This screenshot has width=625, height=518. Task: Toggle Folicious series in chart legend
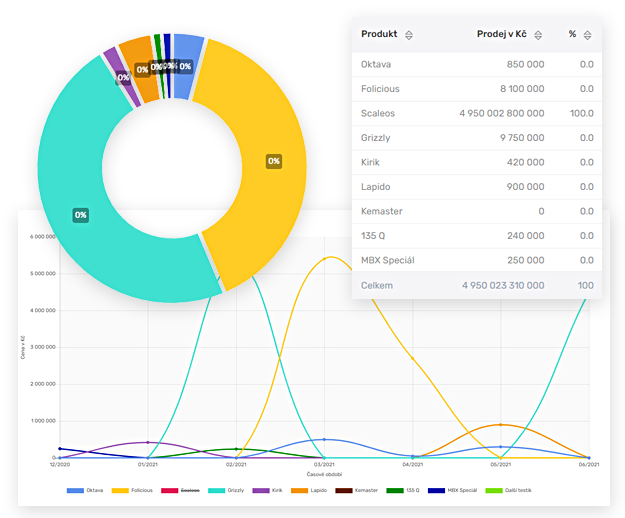[132, 490]
